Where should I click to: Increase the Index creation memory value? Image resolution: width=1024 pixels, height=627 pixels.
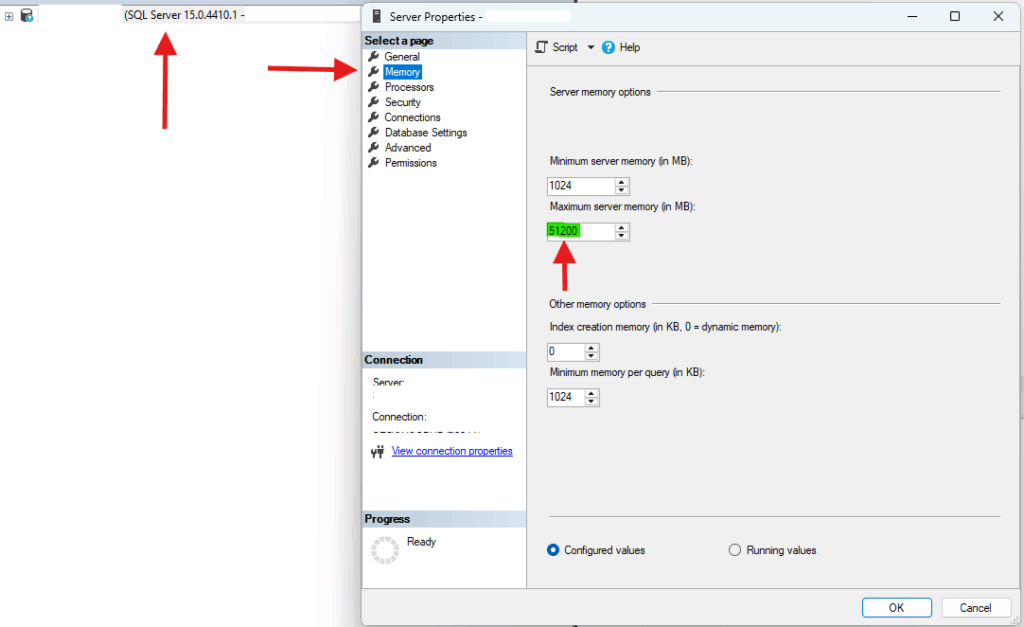tap(591, 348)
